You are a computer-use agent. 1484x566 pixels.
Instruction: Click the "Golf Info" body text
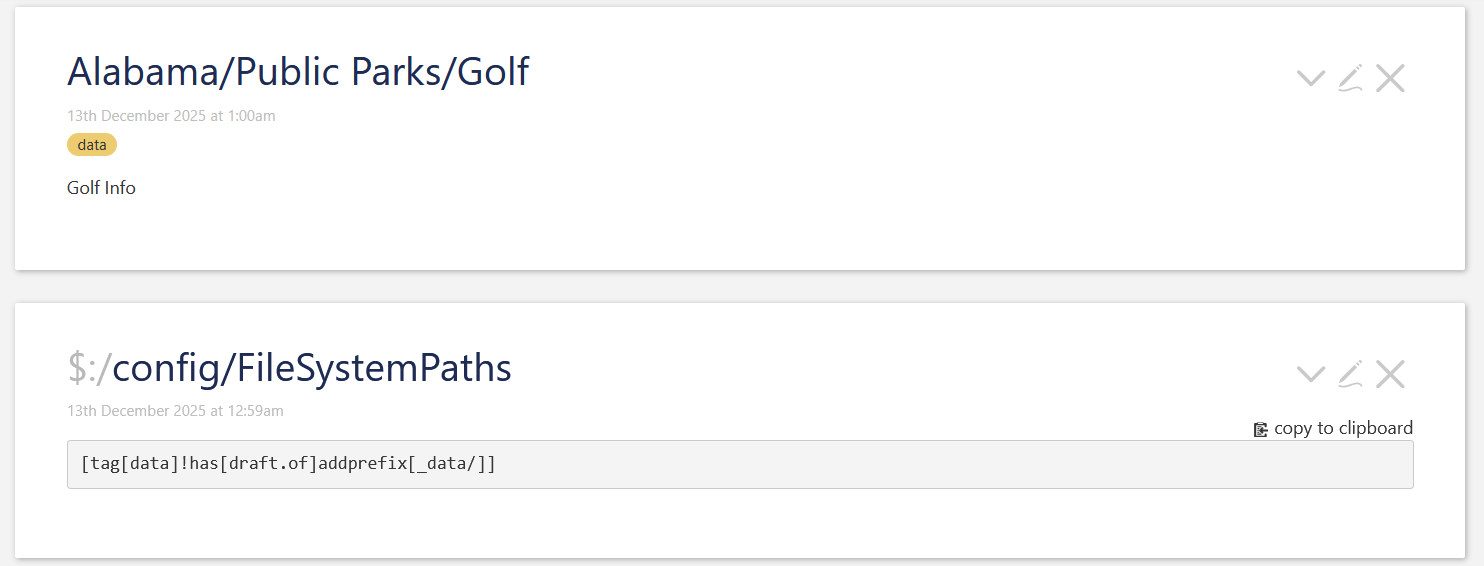click(x=101, y=188)
